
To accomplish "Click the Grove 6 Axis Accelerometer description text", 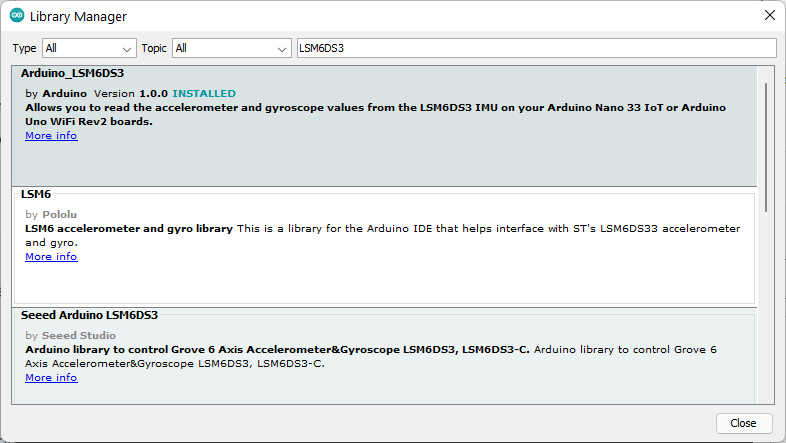I will (x=371, y=356).
